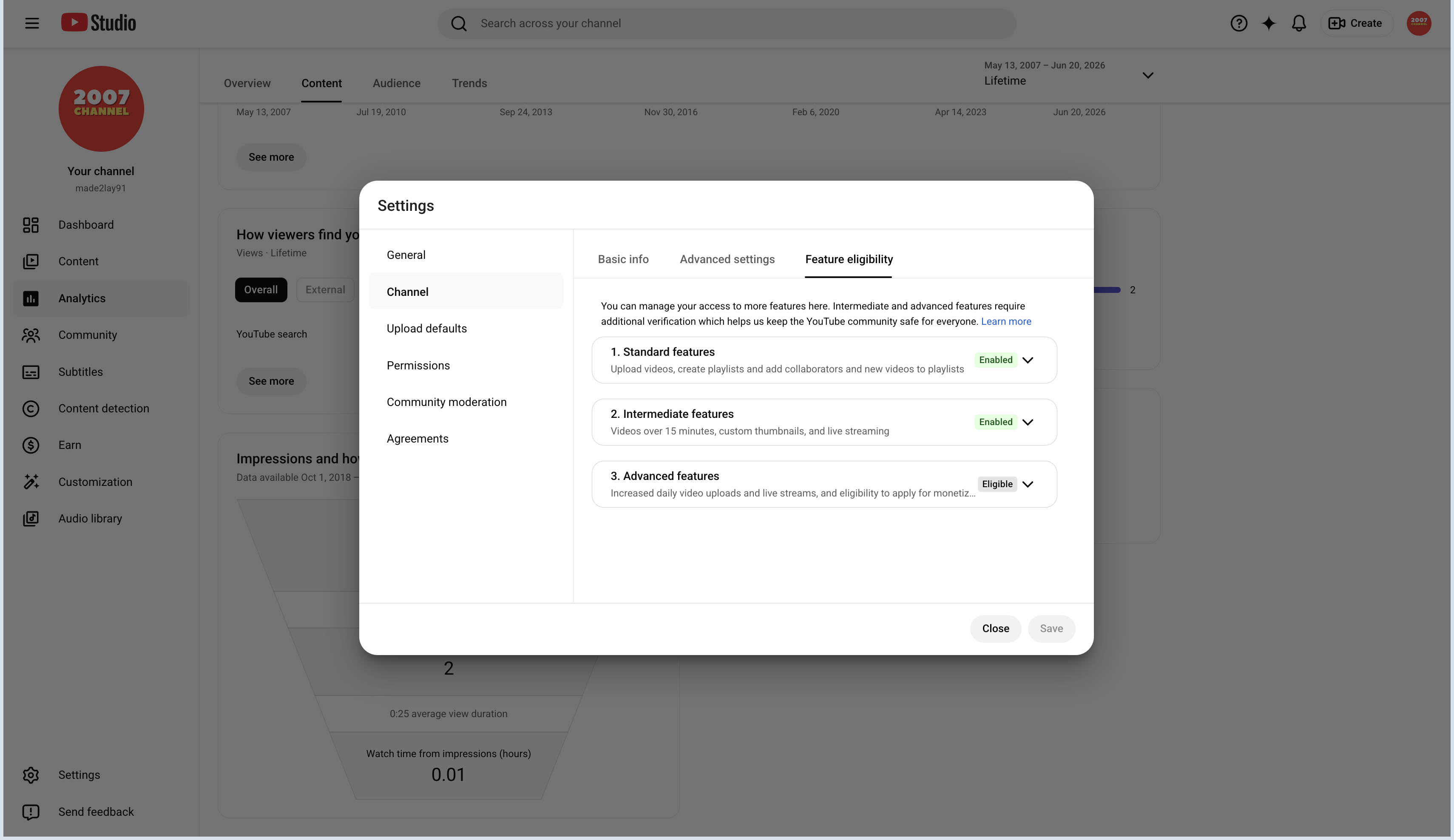Open the Permissions settings section

pyautogui.click(x=466, y=365)
